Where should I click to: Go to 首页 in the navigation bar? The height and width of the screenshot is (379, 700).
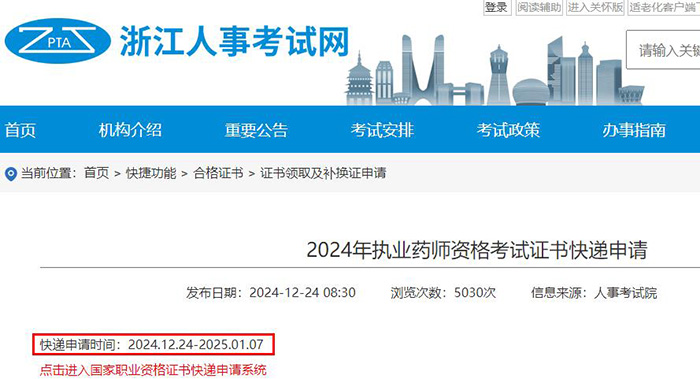20,130
